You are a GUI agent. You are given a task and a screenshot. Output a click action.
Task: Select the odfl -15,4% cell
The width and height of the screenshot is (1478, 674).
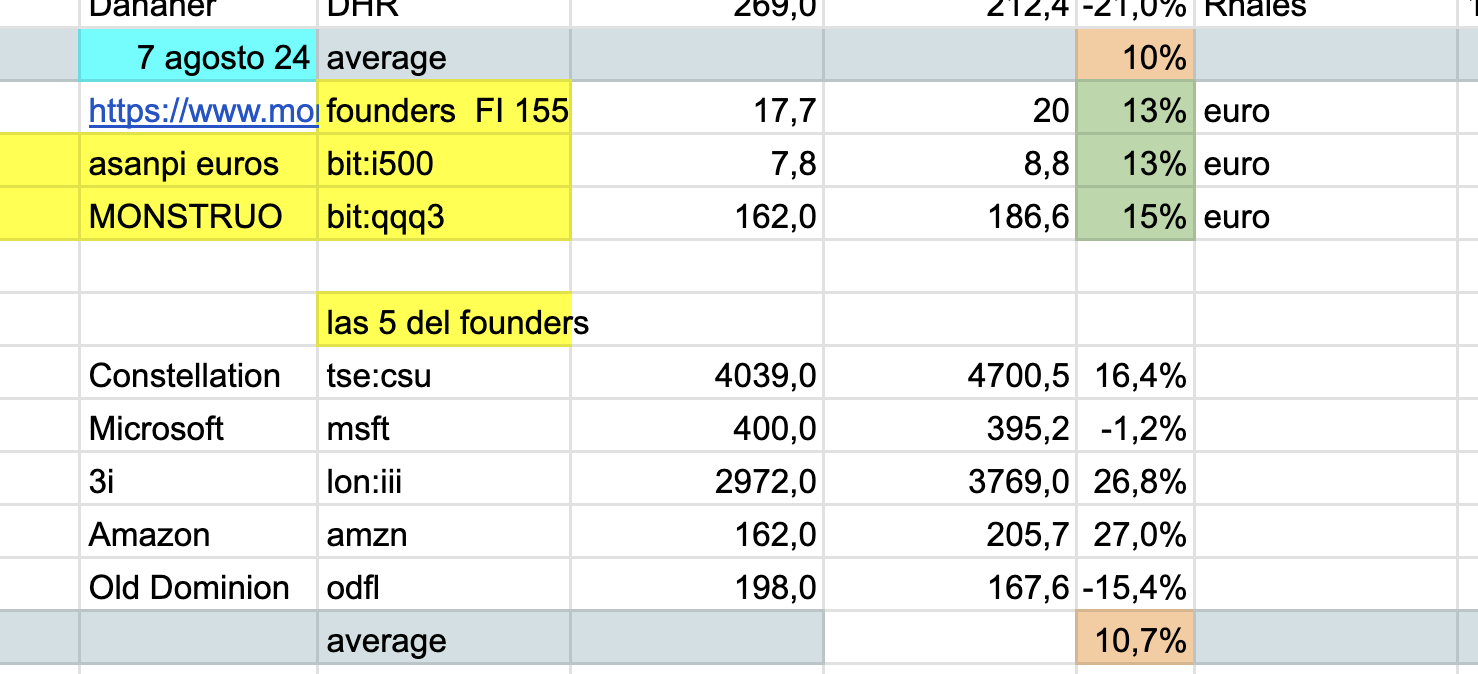point(1136,587)
